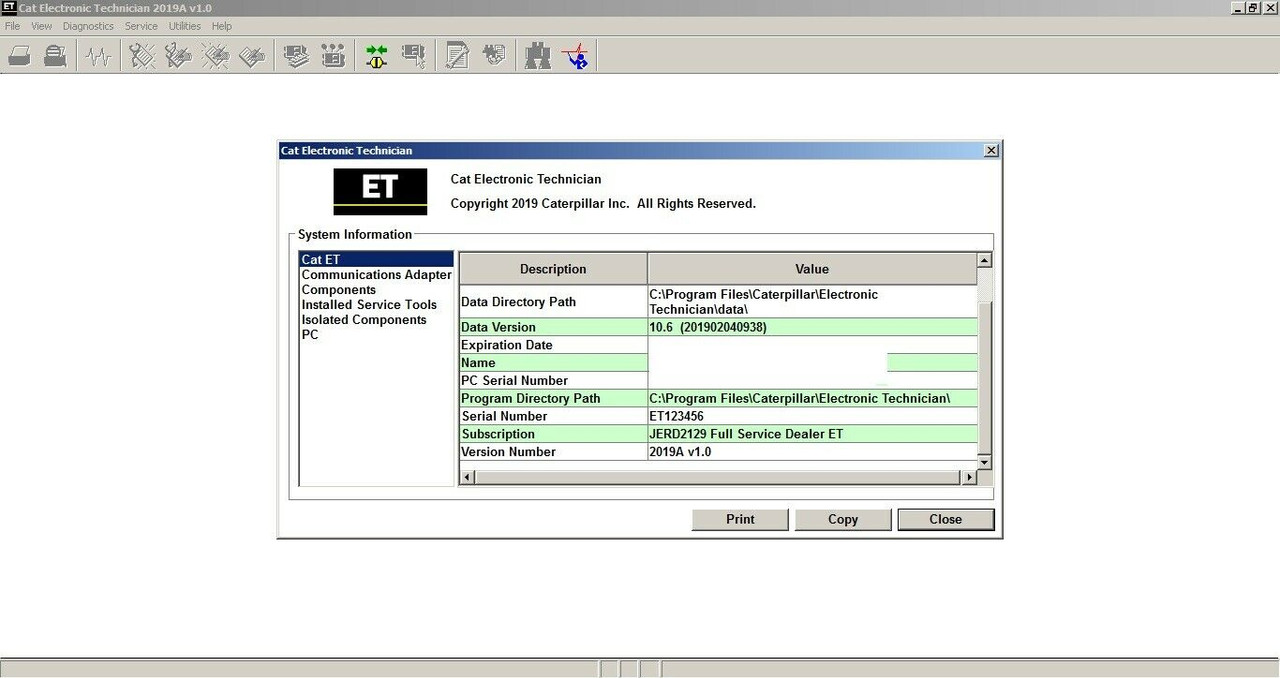Image resolution: width=1280 pixels, height=678 pixels.
Task: Open the Status Tool waveform icon
Action: (x=98, y=56)
